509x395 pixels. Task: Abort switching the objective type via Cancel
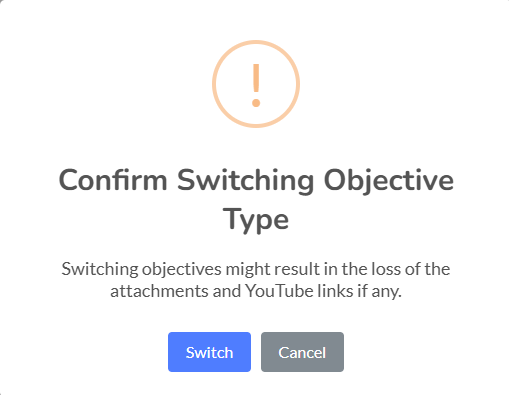(x=302, y=352)
